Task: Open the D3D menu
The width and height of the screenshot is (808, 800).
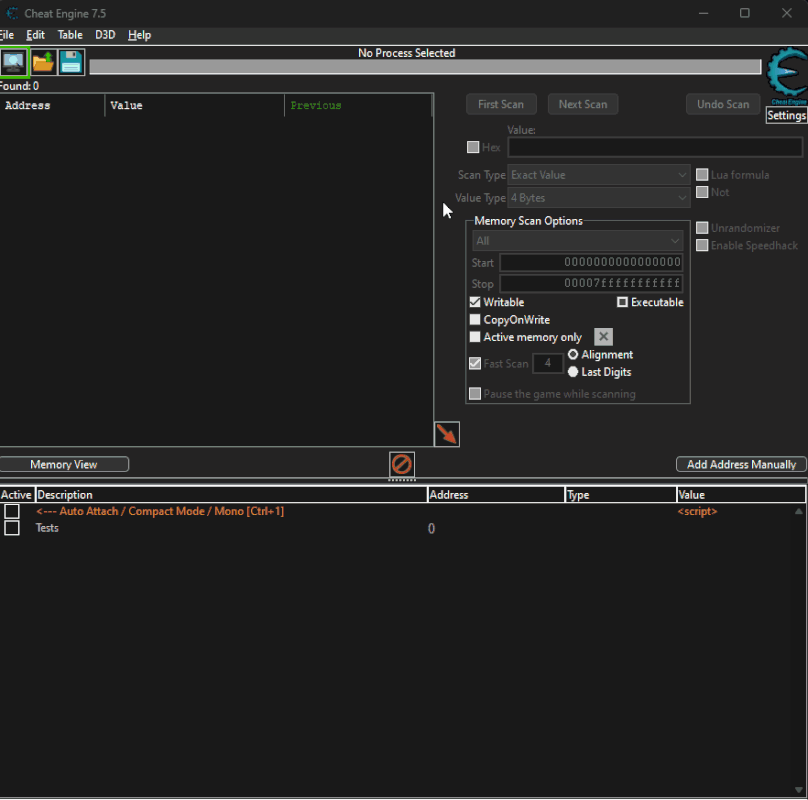Action: coord(105,35)
